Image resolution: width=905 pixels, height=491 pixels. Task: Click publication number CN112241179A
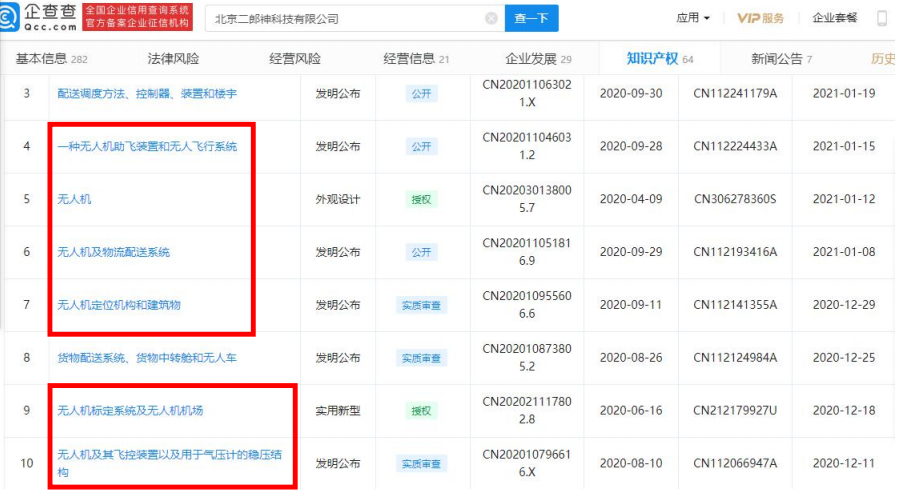tap(735, 93)
